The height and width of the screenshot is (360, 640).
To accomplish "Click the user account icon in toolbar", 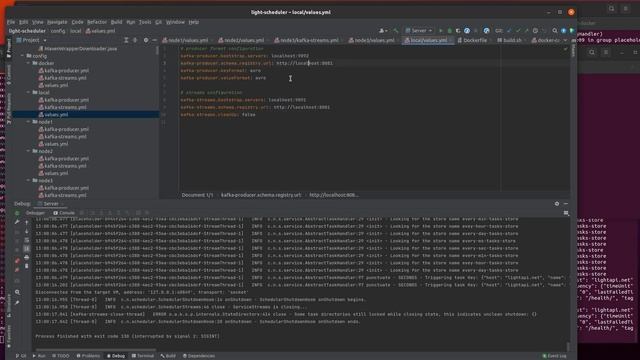I will [x=383, y=31].
